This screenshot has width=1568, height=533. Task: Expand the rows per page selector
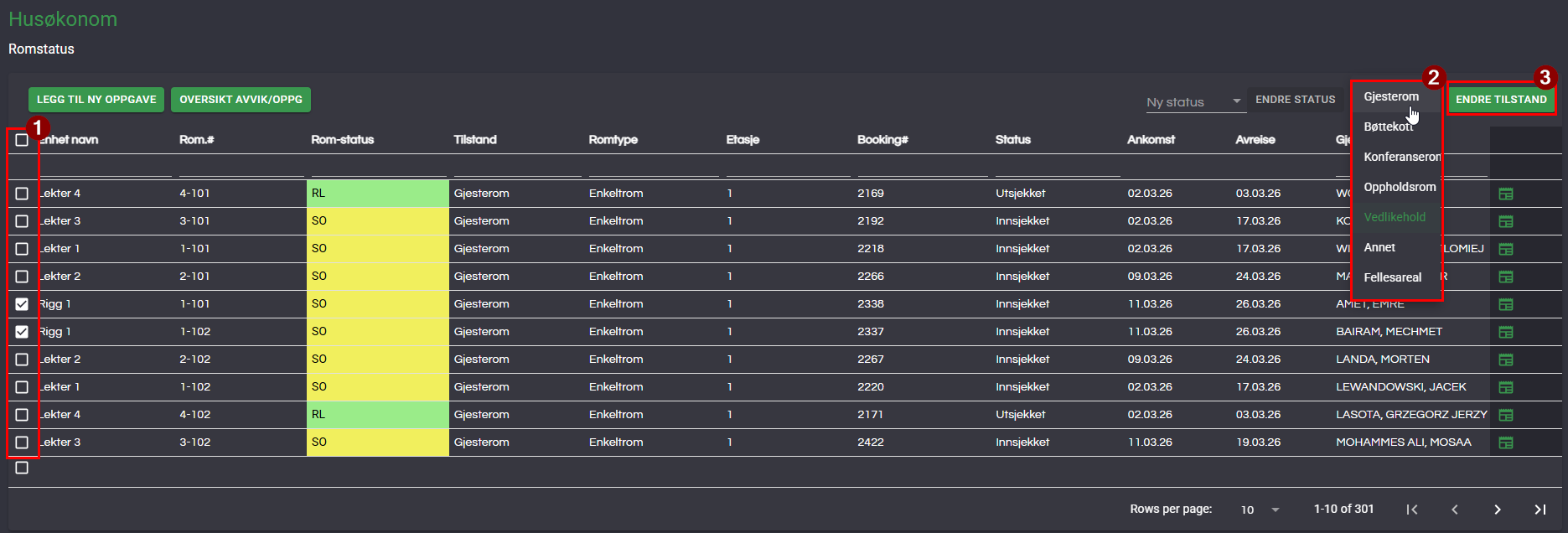coord(1260,510)
